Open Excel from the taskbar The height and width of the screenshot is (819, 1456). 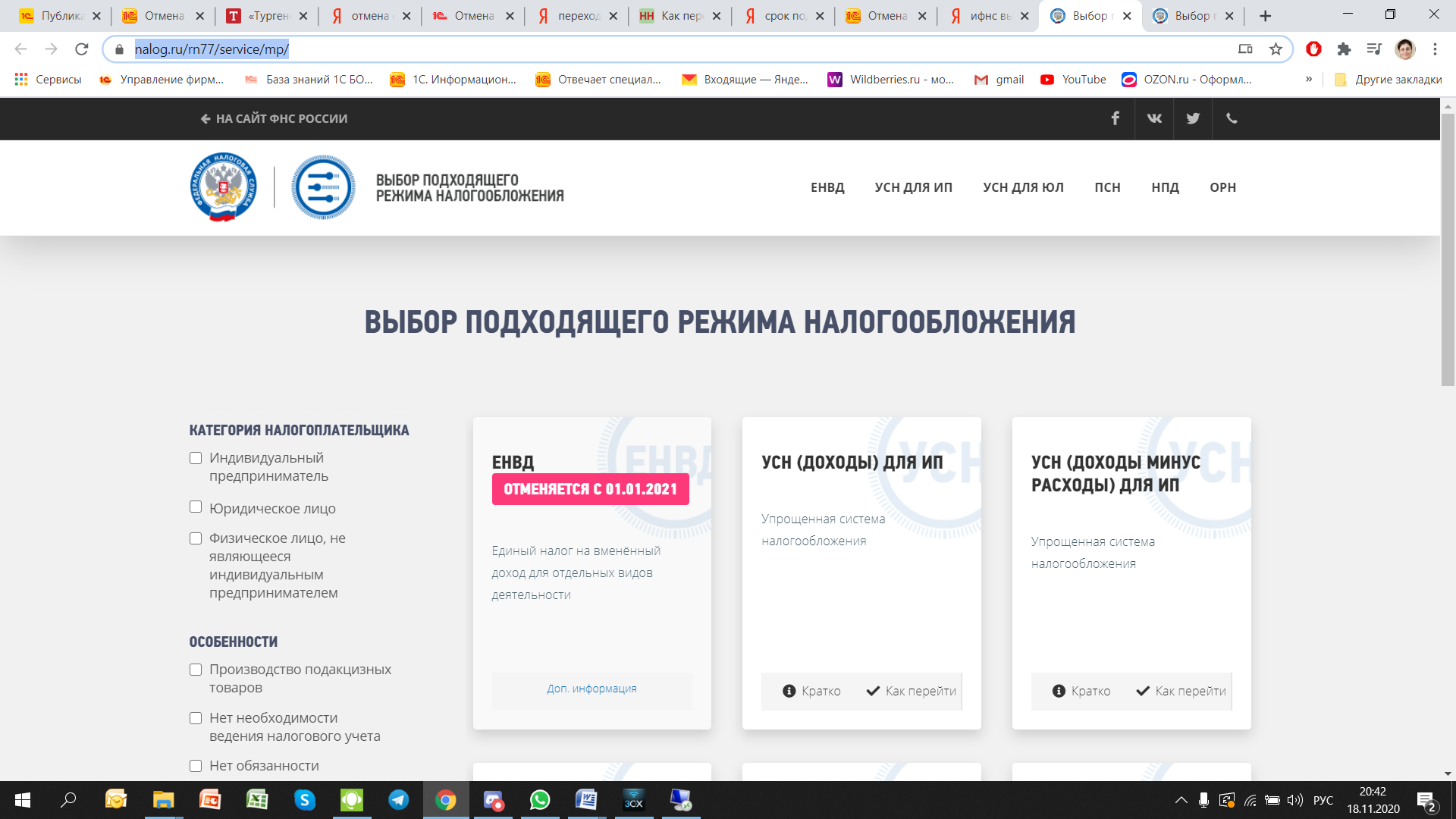pos(257,800)
